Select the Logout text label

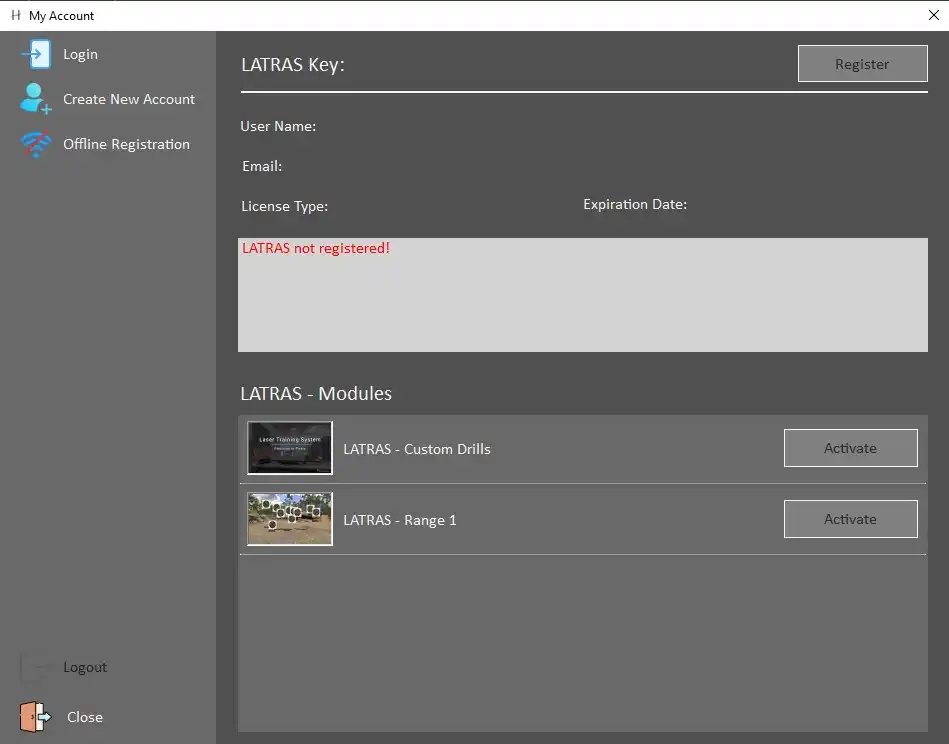(x=85, y=667)
